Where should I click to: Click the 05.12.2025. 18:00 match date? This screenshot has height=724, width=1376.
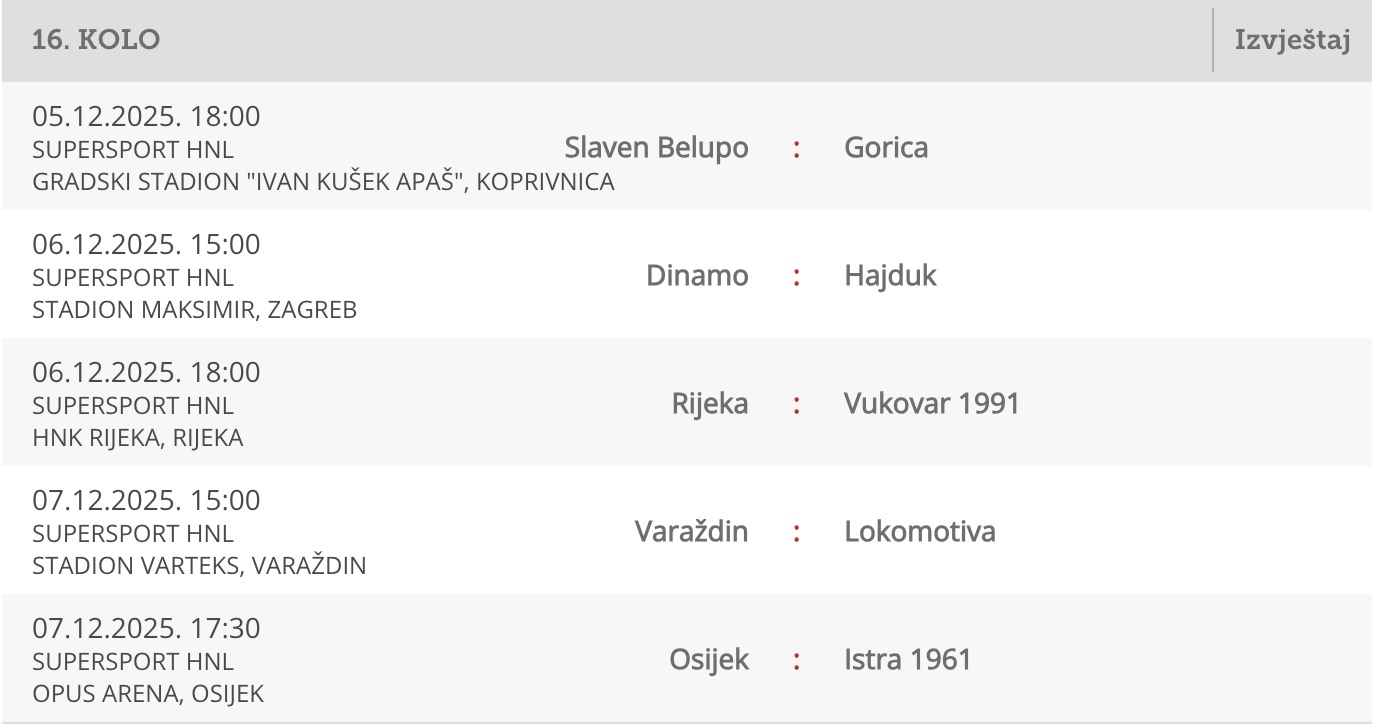tap(146, 117)
